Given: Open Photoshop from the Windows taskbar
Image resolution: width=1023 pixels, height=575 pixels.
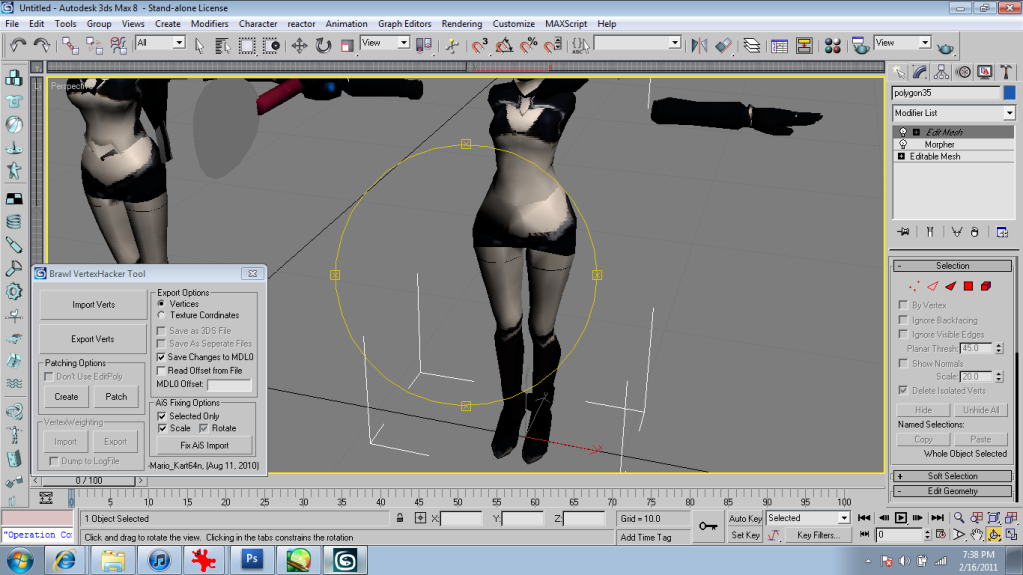Looking at the screenshot, I should 251,560.
